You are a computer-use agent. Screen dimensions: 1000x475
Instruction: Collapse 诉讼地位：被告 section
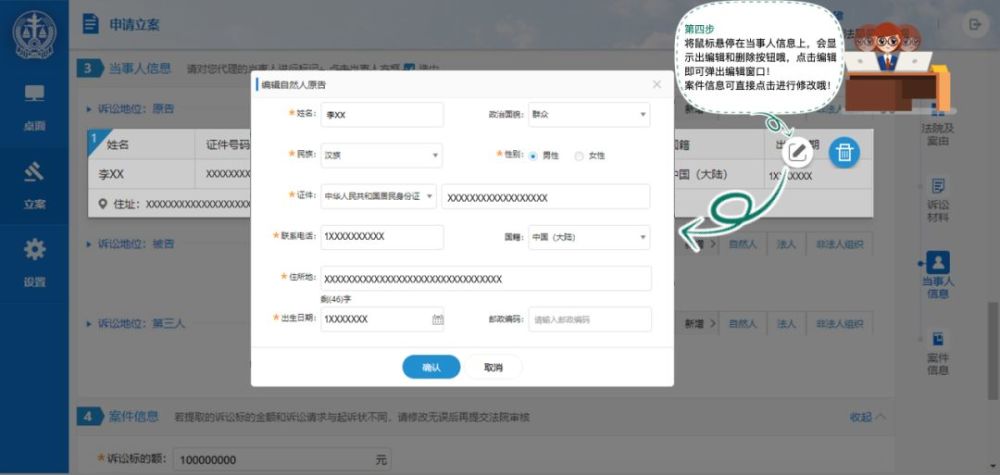point(89,244)
